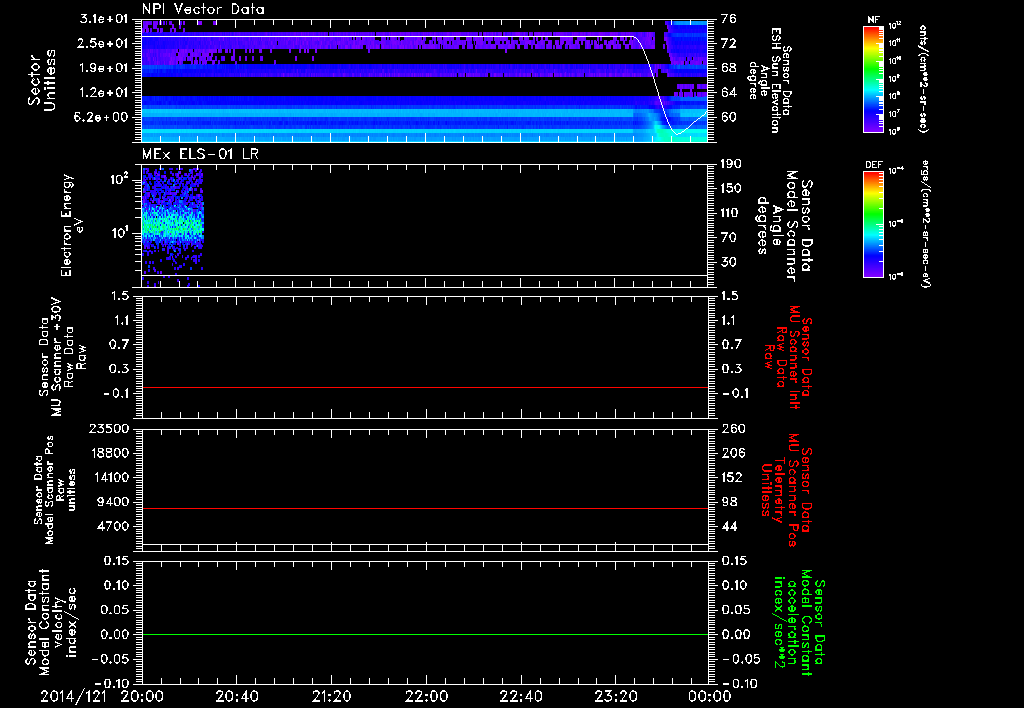The width and height of the screenshot is (1024, 708).
Task: Click the 23:20 time axis label
Action: pos(616,696)
